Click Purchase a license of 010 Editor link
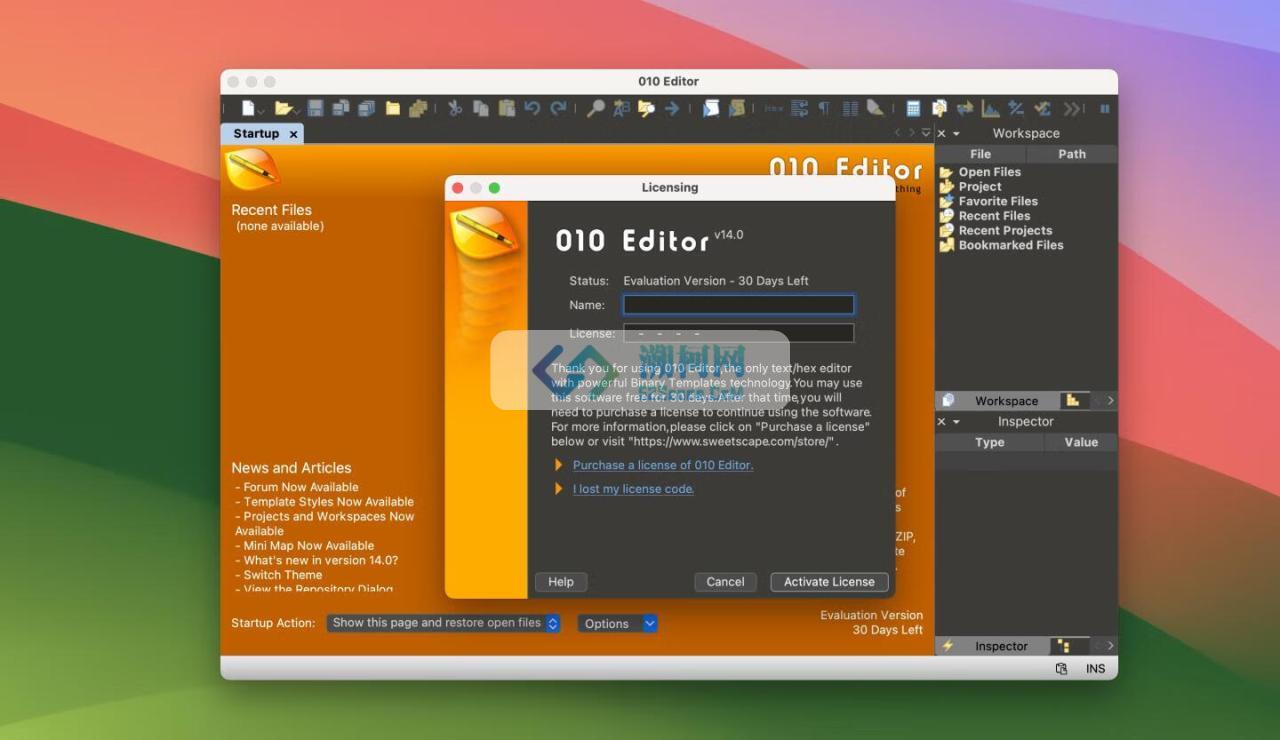 [663, 465]
